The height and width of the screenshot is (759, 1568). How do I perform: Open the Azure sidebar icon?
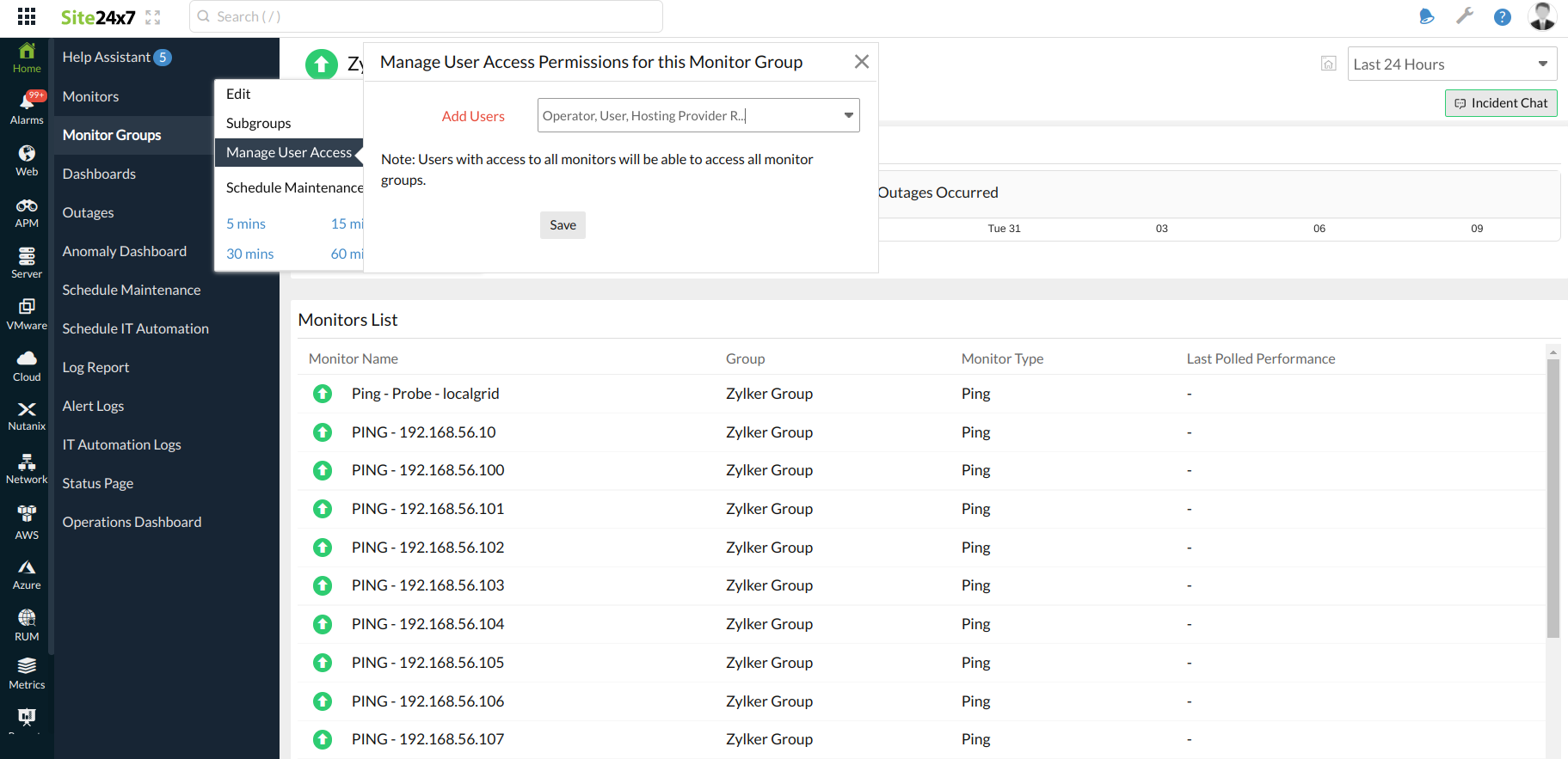(27, 574)
